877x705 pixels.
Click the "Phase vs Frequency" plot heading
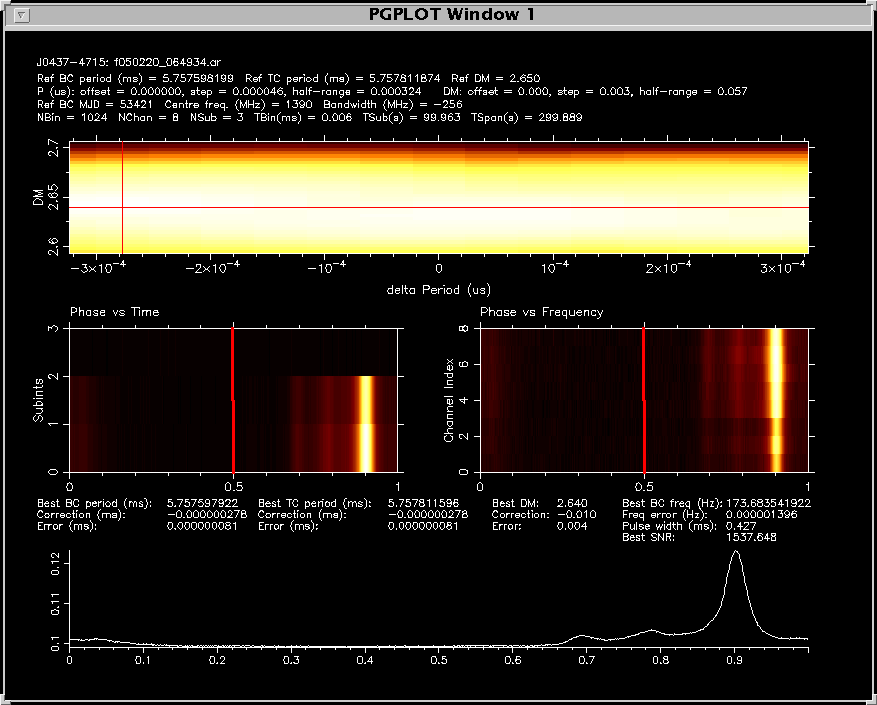541,312
